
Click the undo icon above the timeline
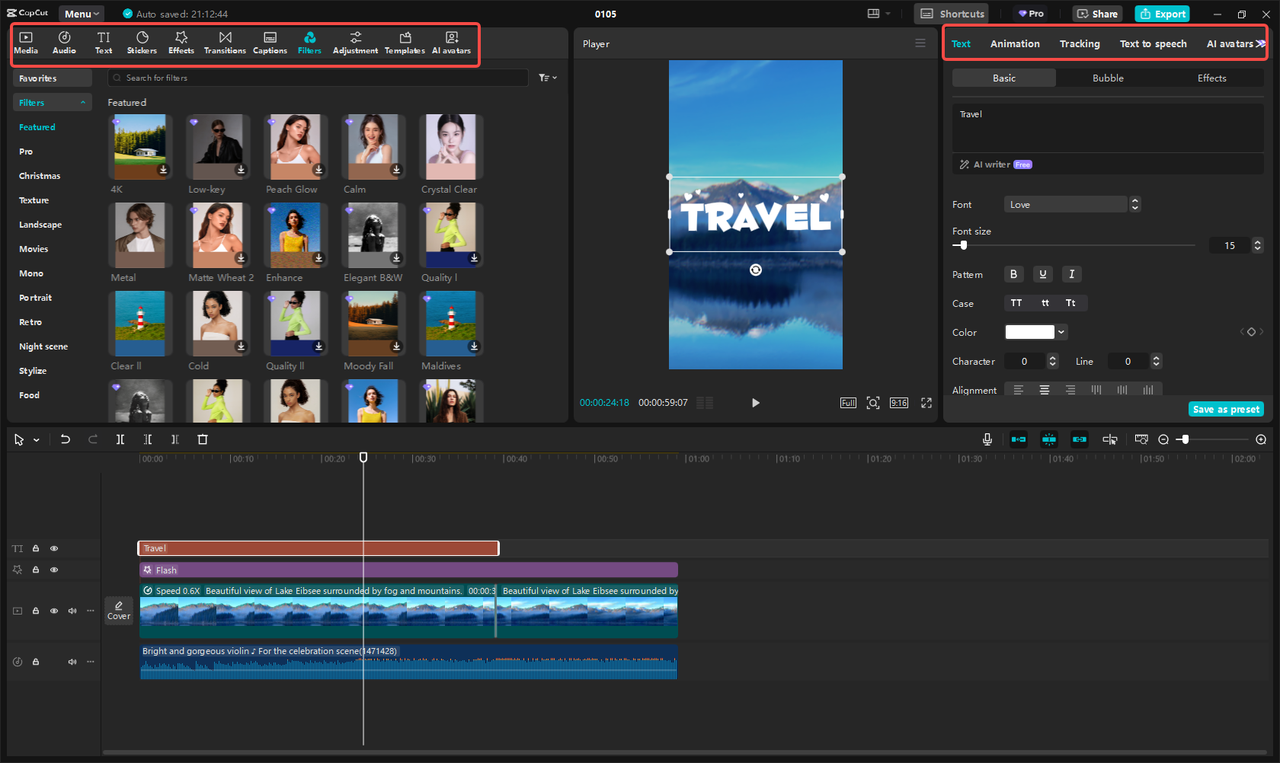coord(65,438)
